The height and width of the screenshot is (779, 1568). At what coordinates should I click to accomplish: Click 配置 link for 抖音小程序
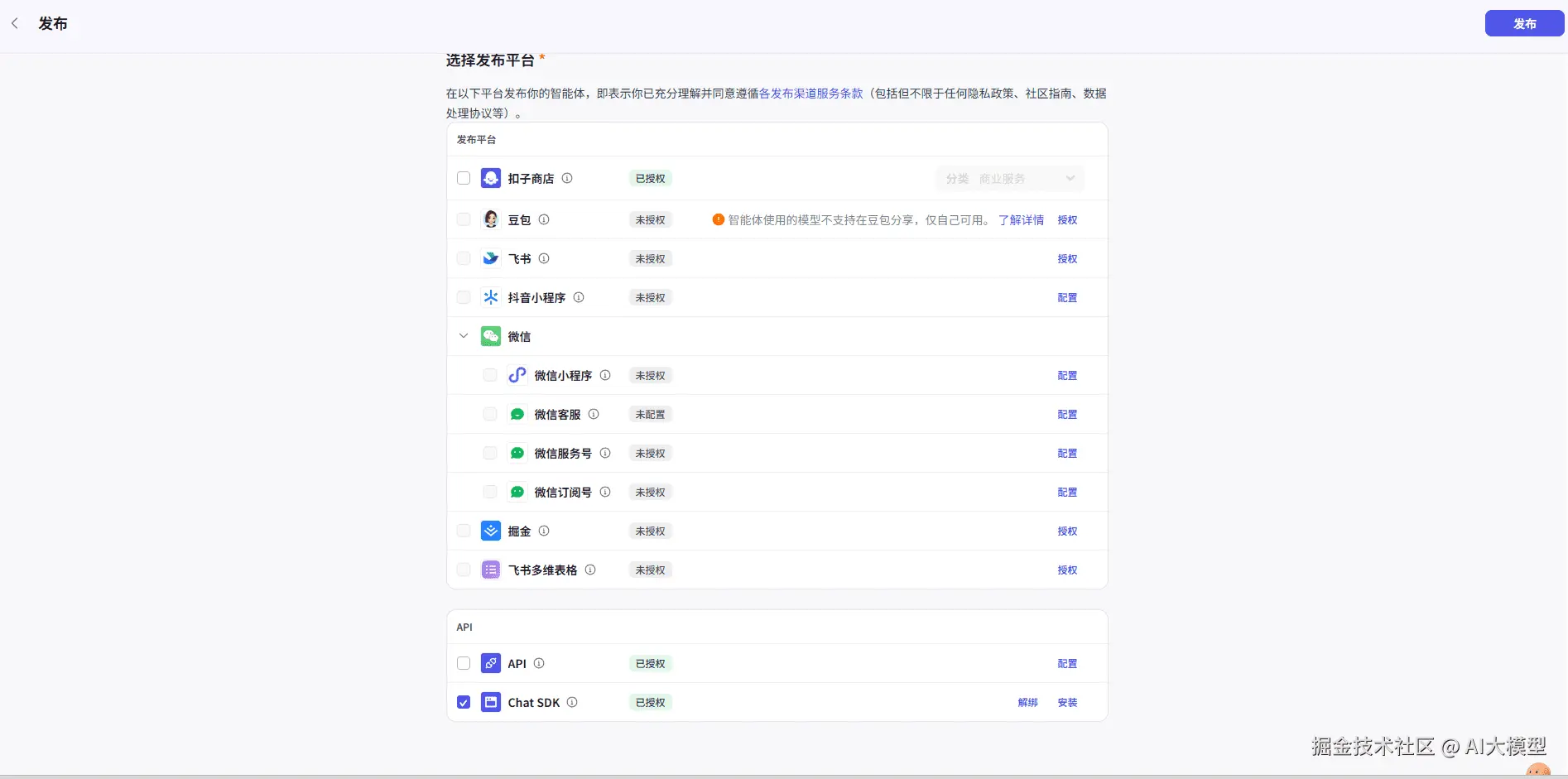click(1067, 298)
